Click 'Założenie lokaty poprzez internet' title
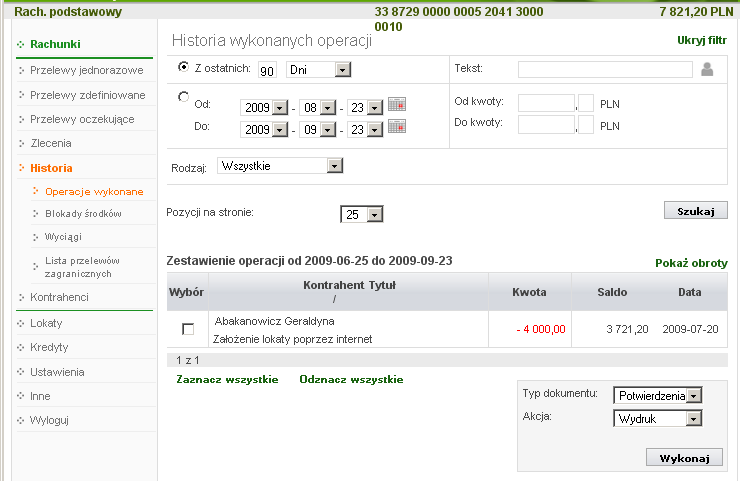 pyautogui.click(x=292, y=339)
